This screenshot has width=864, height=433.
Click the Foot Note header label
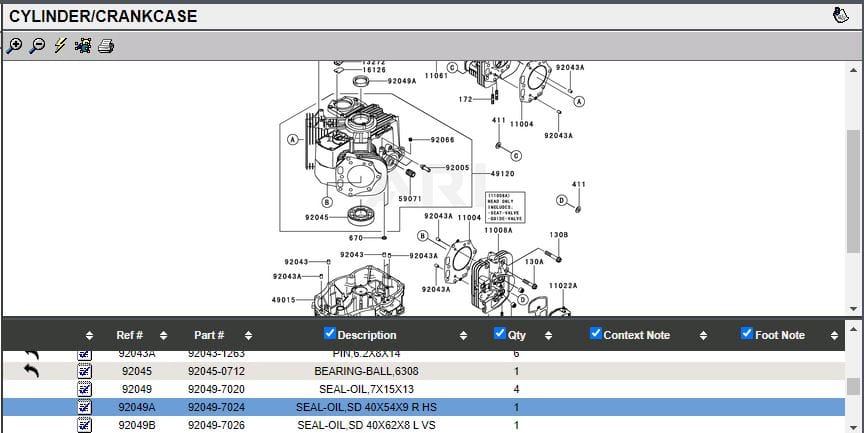click(x=779, y=335)
